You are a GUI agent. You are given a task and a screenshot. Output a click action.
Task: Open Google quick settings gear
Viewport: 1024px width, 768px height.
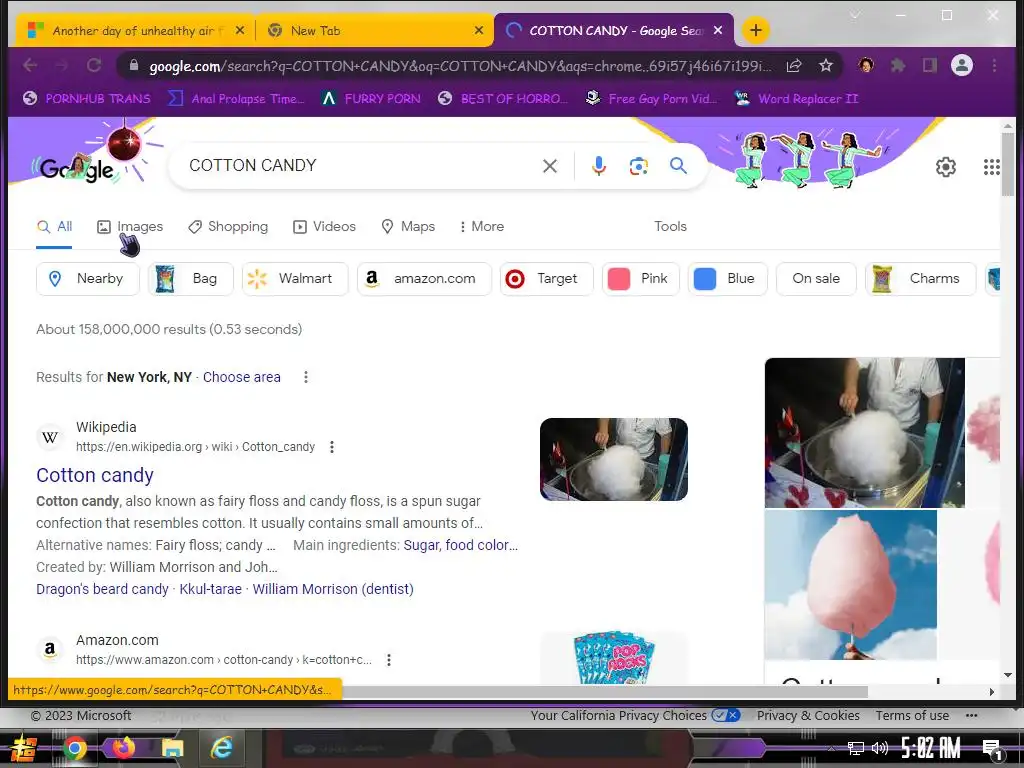tap(946, 167)
